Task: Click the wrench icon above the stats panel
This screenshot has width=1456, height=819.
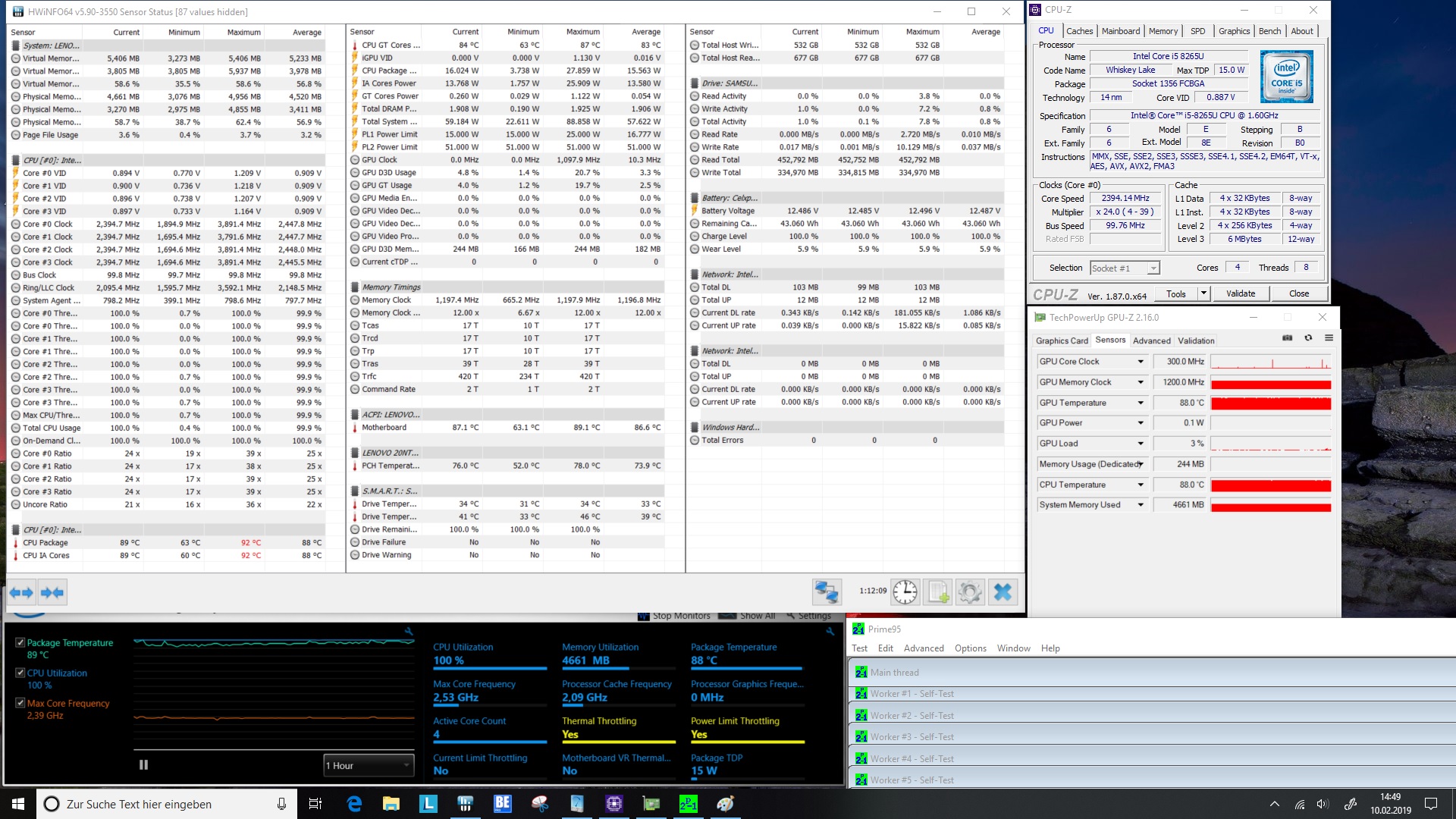Action: pos(830,631)
